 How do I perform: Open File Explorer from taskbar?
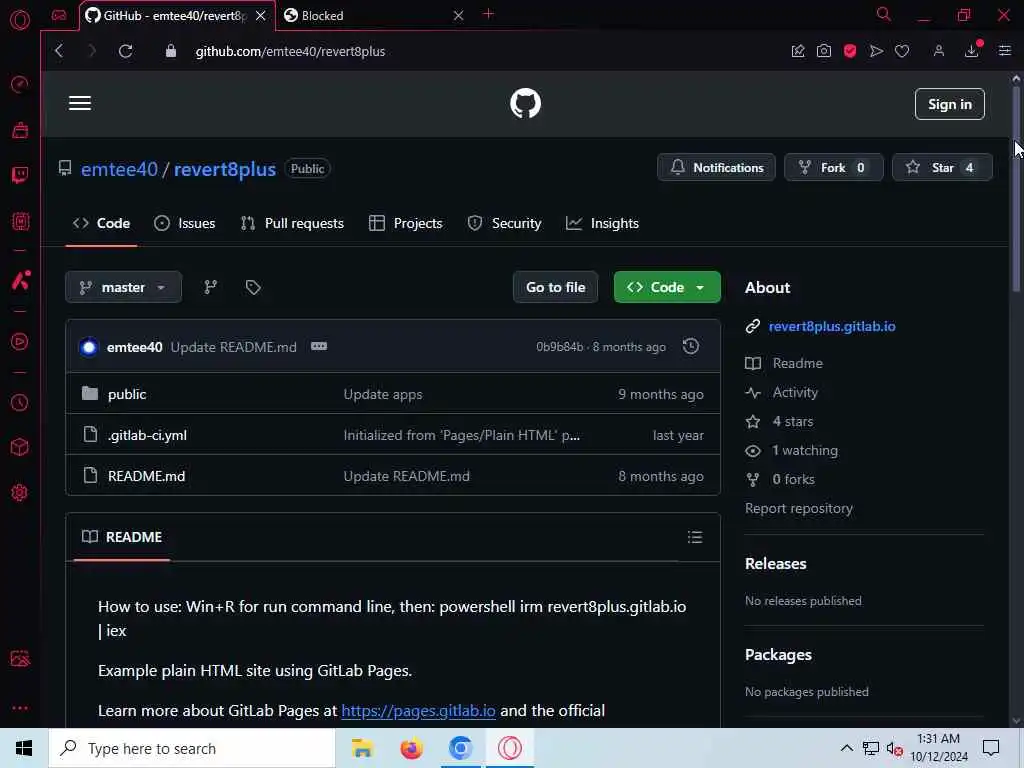click(x=362, y=748)
